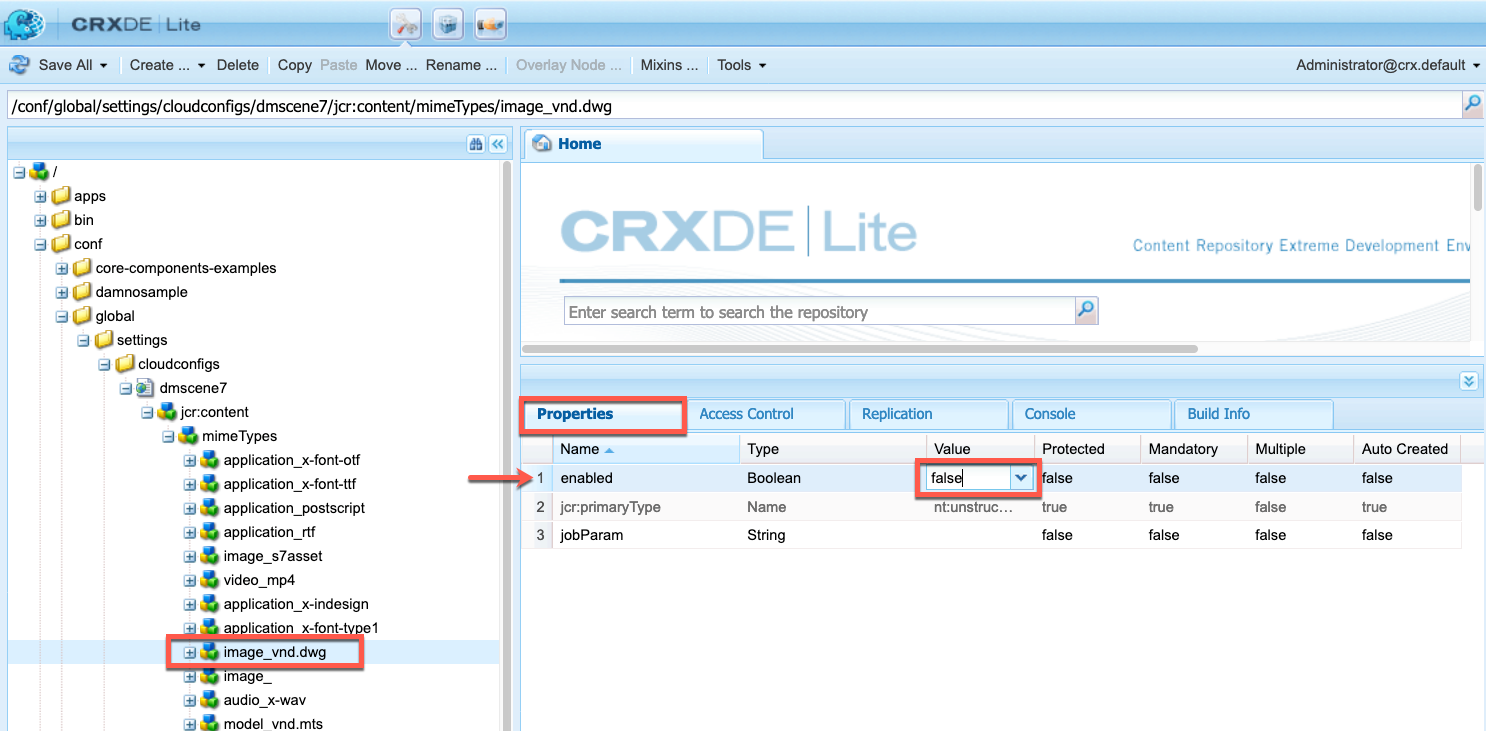1486x731 pixels.
Task: Click the CRXDE Lite switcher icon in header
Action: (x=405, y=24)
